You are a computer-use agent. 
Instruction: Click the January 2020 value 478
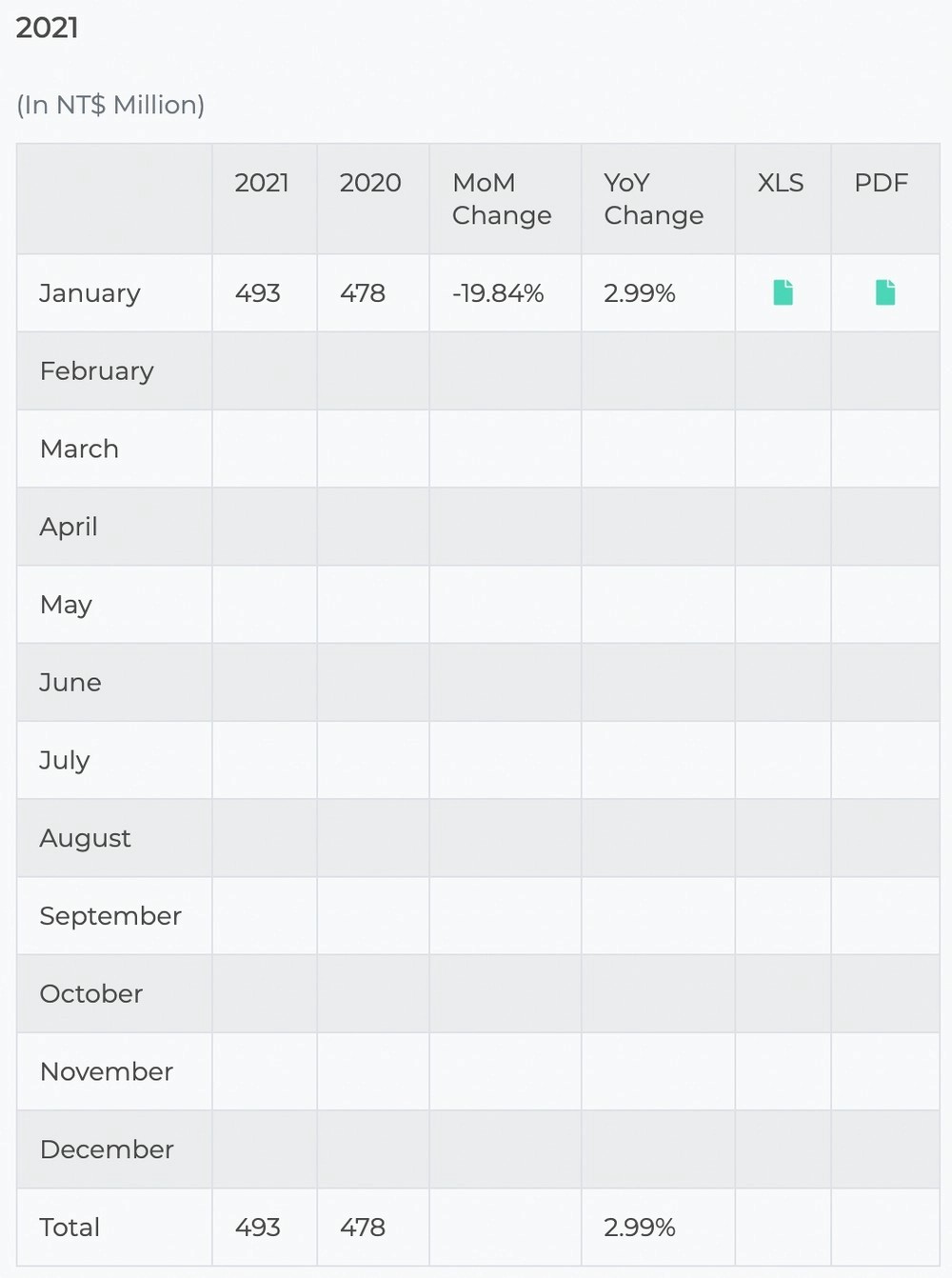363,293
